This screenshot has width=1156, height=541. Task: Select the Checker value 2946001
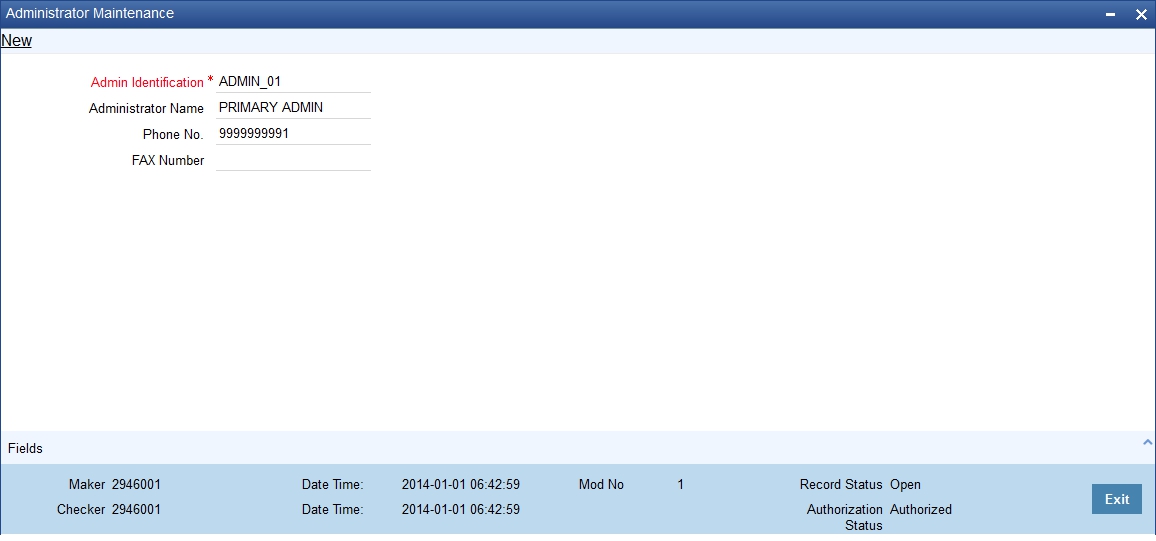coord(136,509)
